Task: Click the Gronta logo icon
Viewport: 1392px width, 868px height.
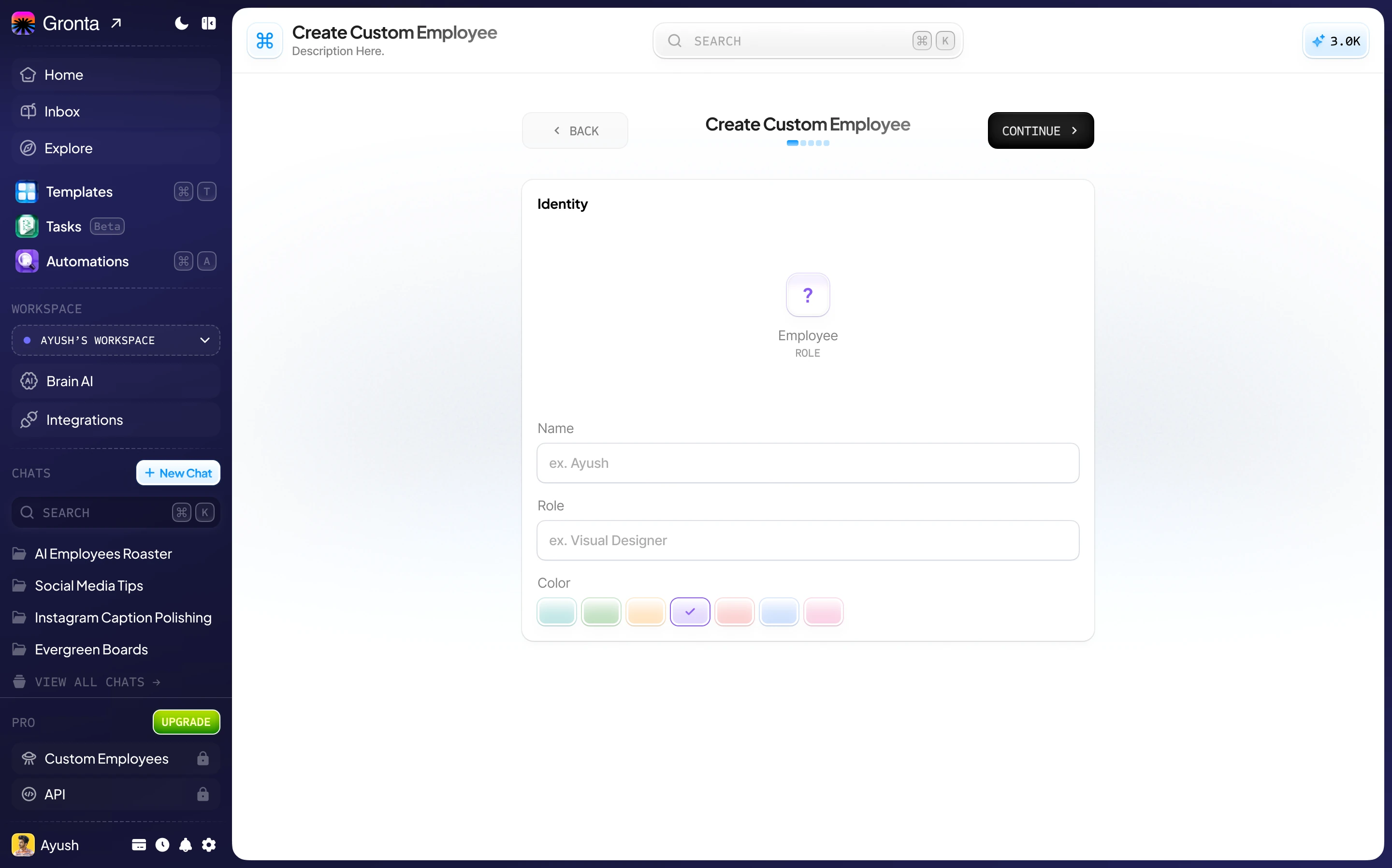Action: coord(24,24)
